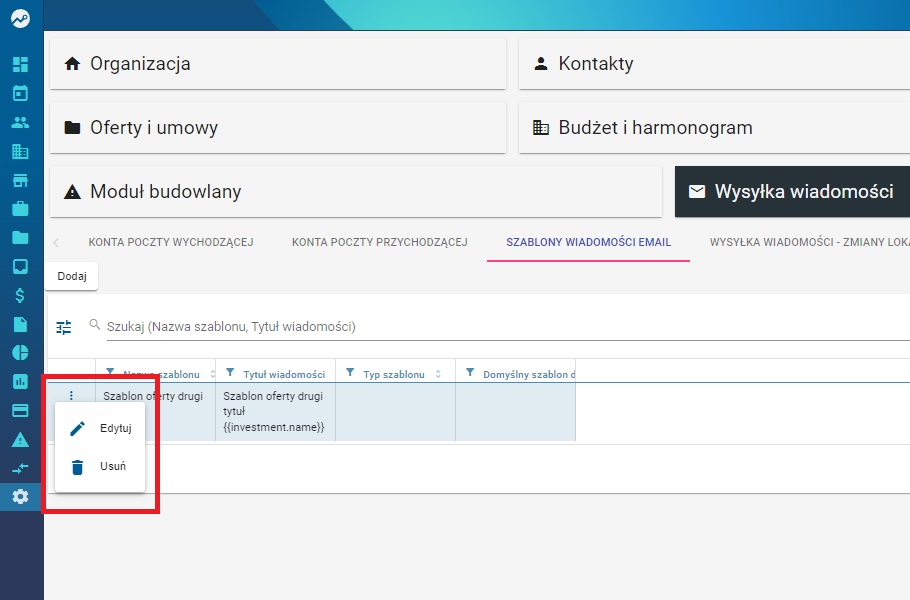Open the pie chart reports icon
The image size is (910, 600).
click(x=20, y=353)
